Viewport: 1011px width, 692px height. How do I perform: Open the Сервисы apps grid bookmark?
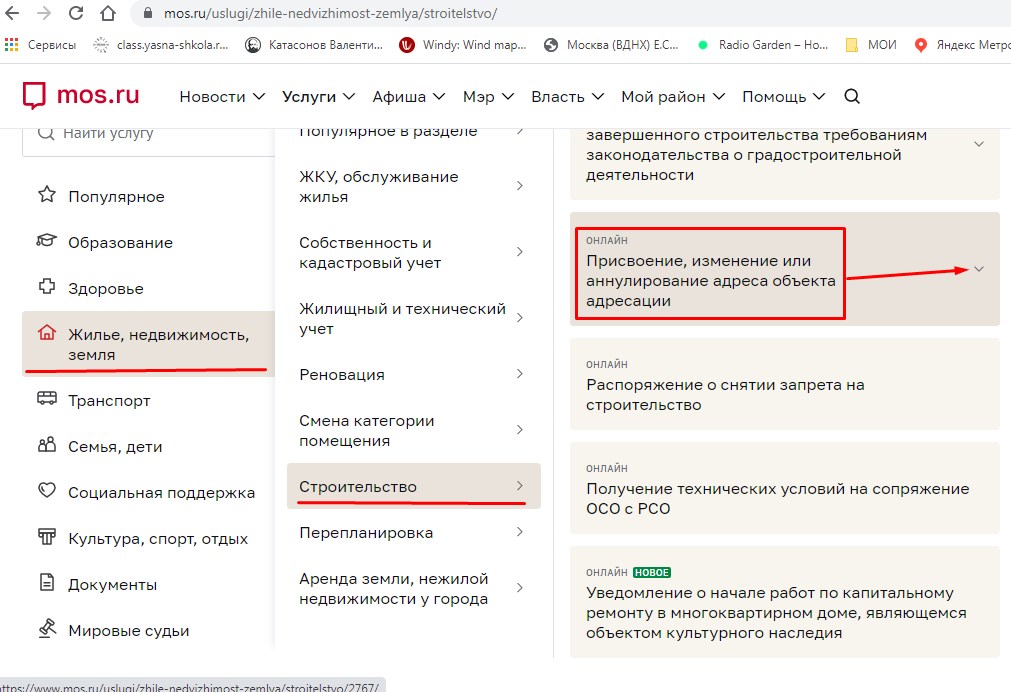pos(40,44)
